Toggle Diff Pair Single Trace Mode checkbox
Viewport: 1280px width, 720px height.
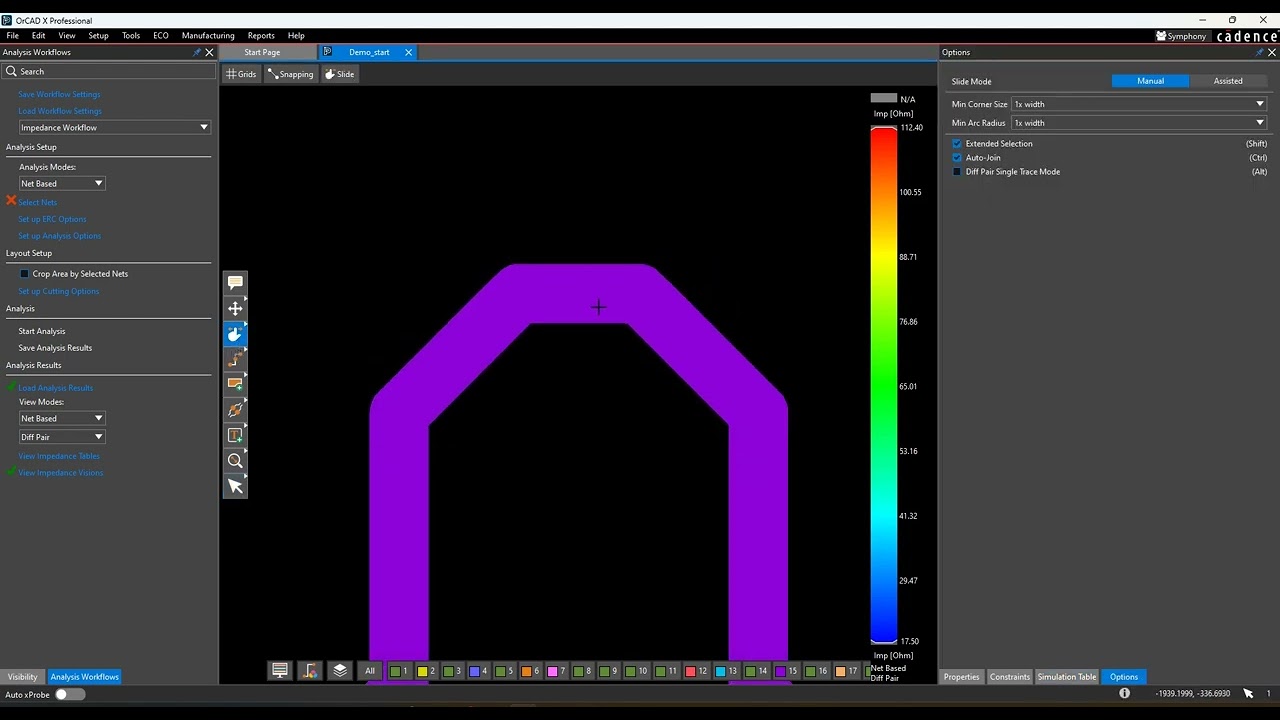tap(957, 171)
